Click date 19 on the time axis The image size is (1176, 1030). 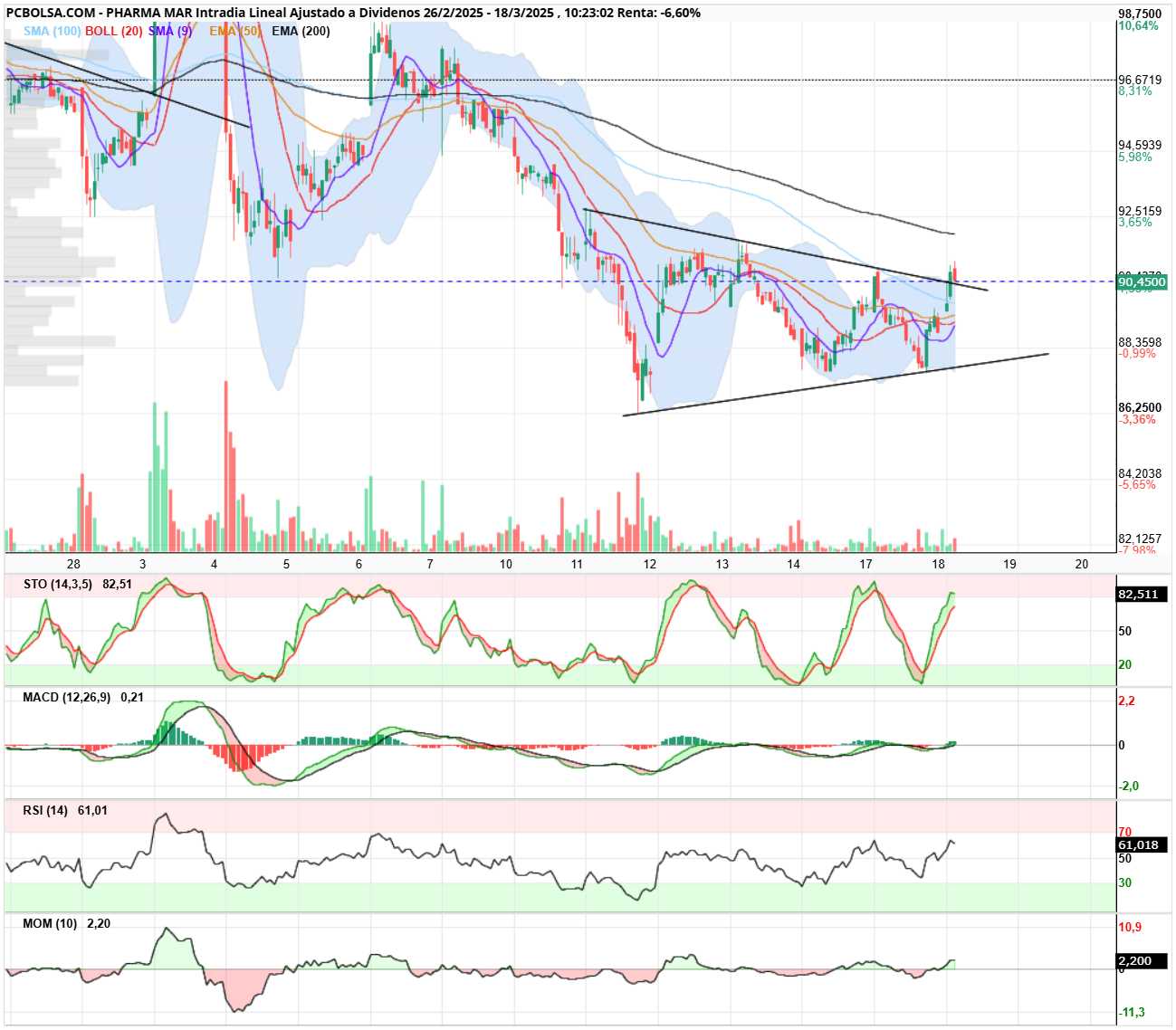tap(1009, 564)
